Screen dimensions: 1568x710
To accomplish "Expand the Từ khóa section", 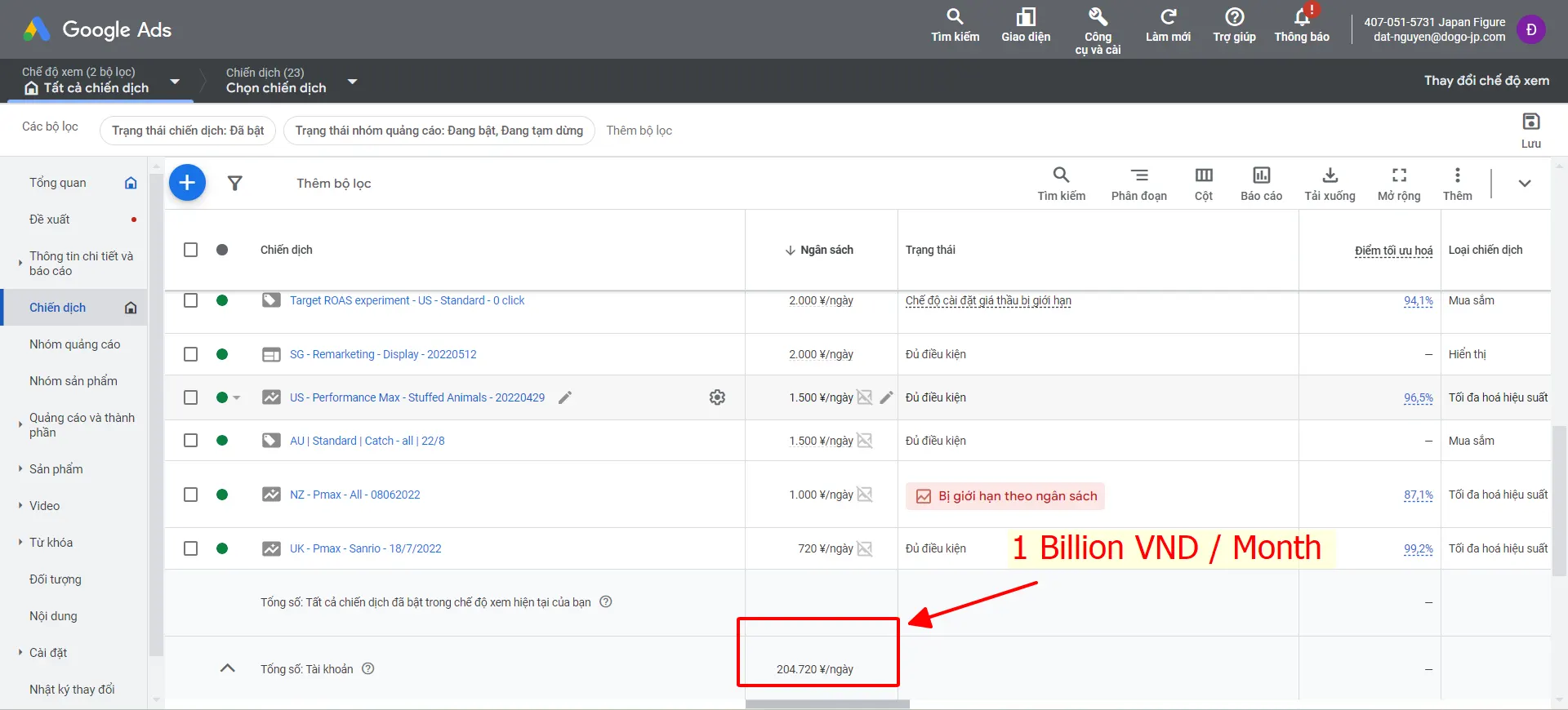I will [20, 542].
